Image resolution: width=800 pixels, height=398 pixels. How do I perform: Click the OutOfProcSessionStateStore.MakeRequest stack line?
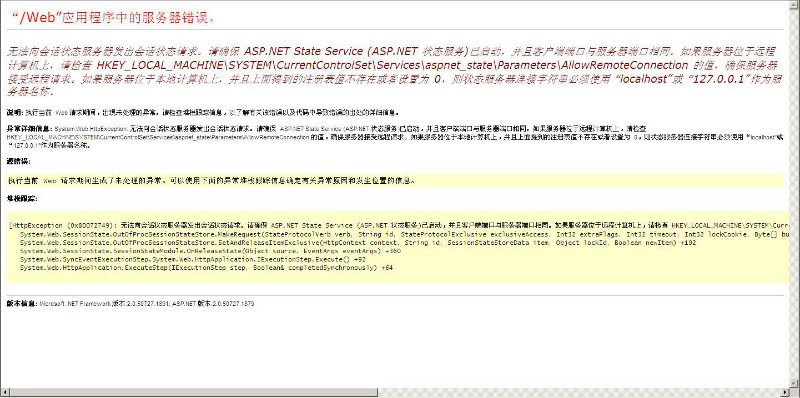(405, 234)
